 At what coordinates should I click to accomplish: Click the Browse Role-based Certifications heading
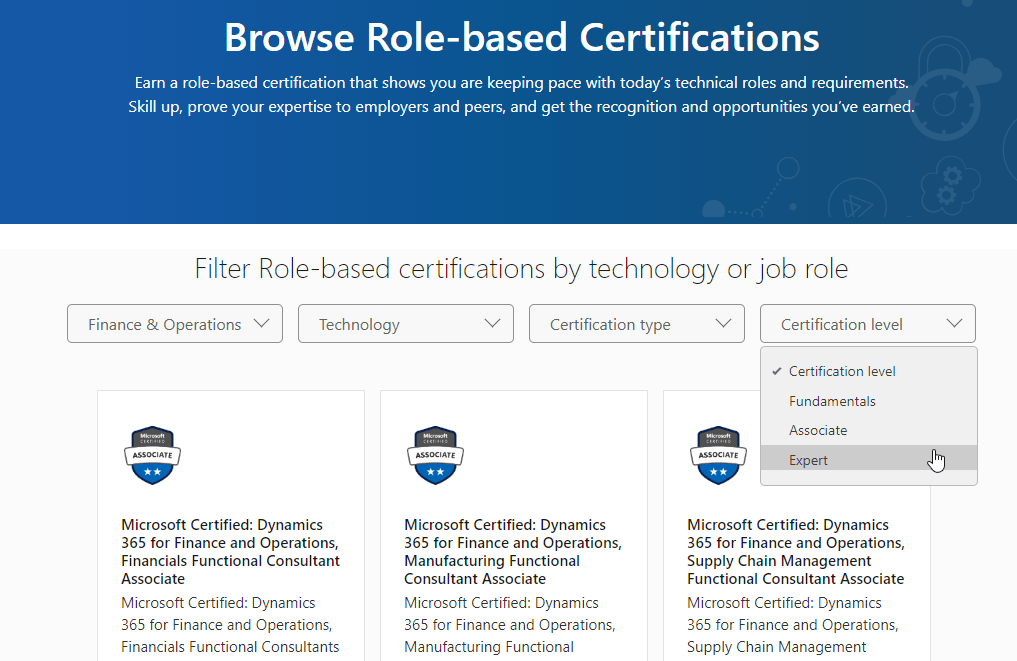(521, 37)
